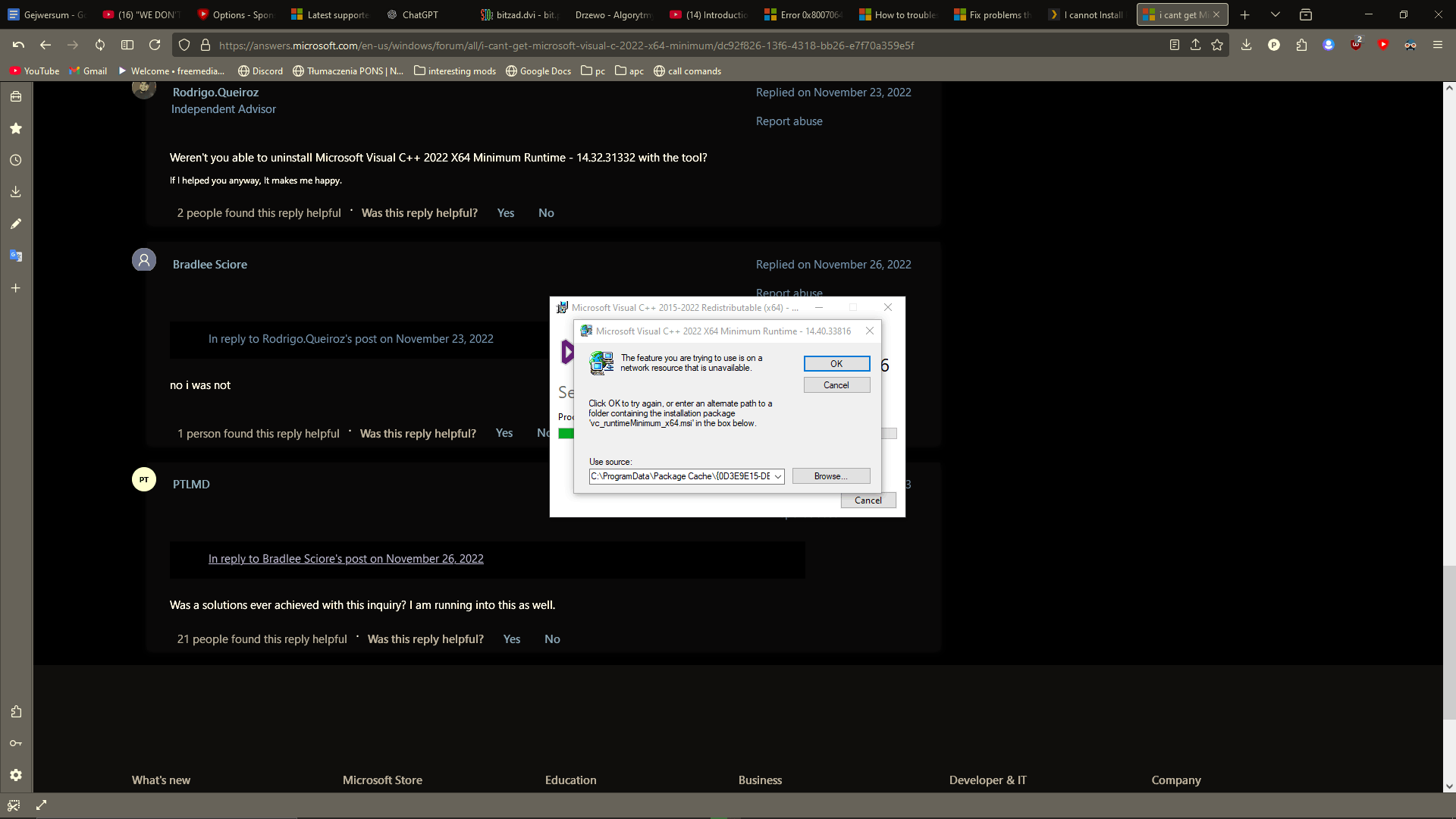Bookmark this page with the star icon
Image resolution: width=1456 pixels, height=819 pixels.
pos(1217,45)
